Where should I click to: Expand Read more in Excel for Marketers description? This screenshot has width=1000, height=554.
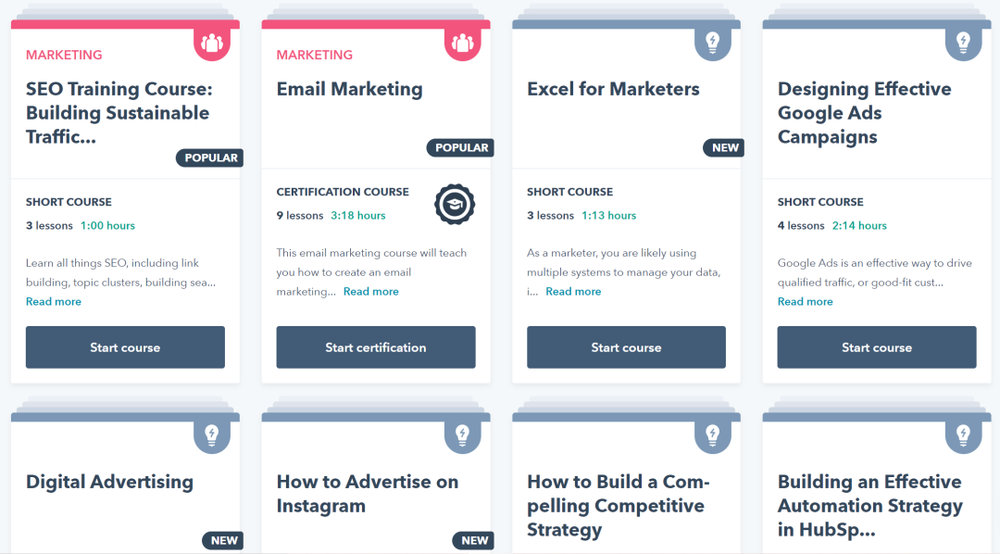[573, 291]
